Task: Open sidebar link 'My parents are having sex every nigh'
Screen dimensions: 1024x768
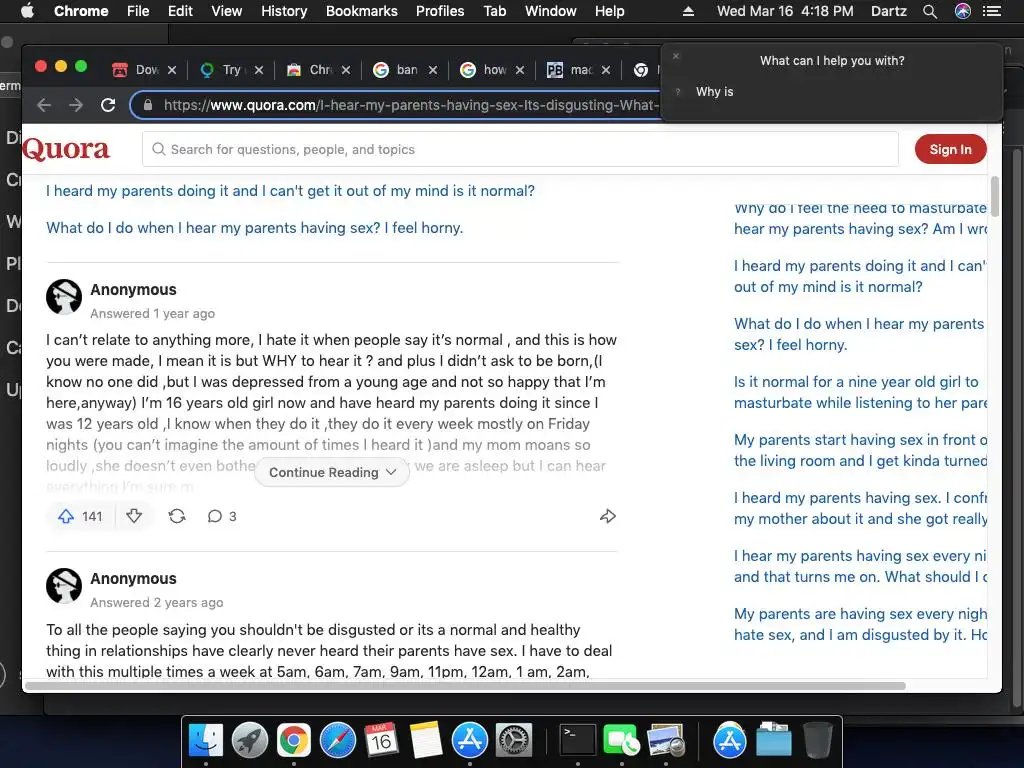Action: (860, 624)
